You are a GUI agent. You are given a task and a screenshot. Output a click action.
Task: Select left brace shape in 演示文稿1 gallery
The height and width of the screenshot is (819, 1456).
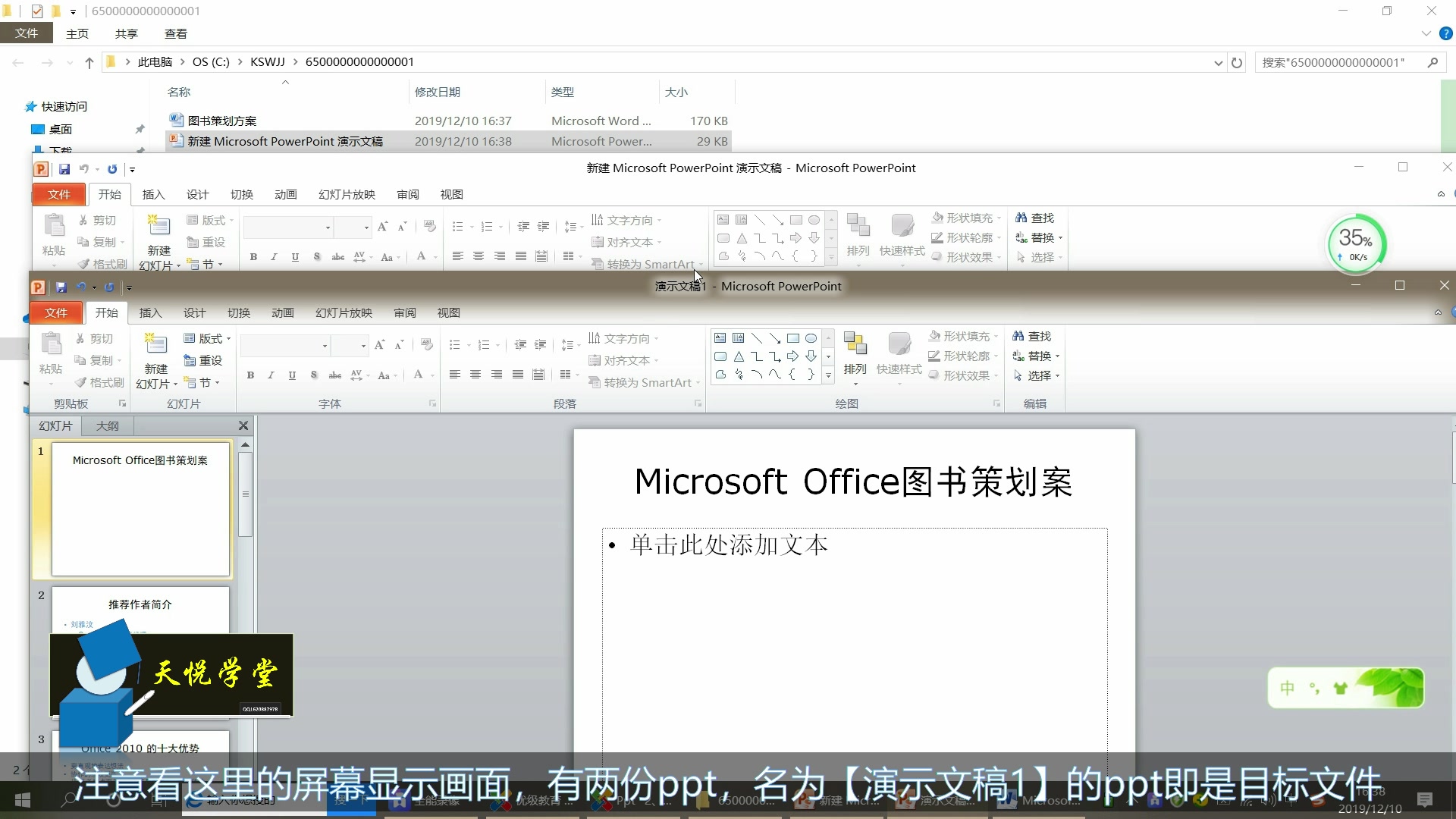pos(792,375)
